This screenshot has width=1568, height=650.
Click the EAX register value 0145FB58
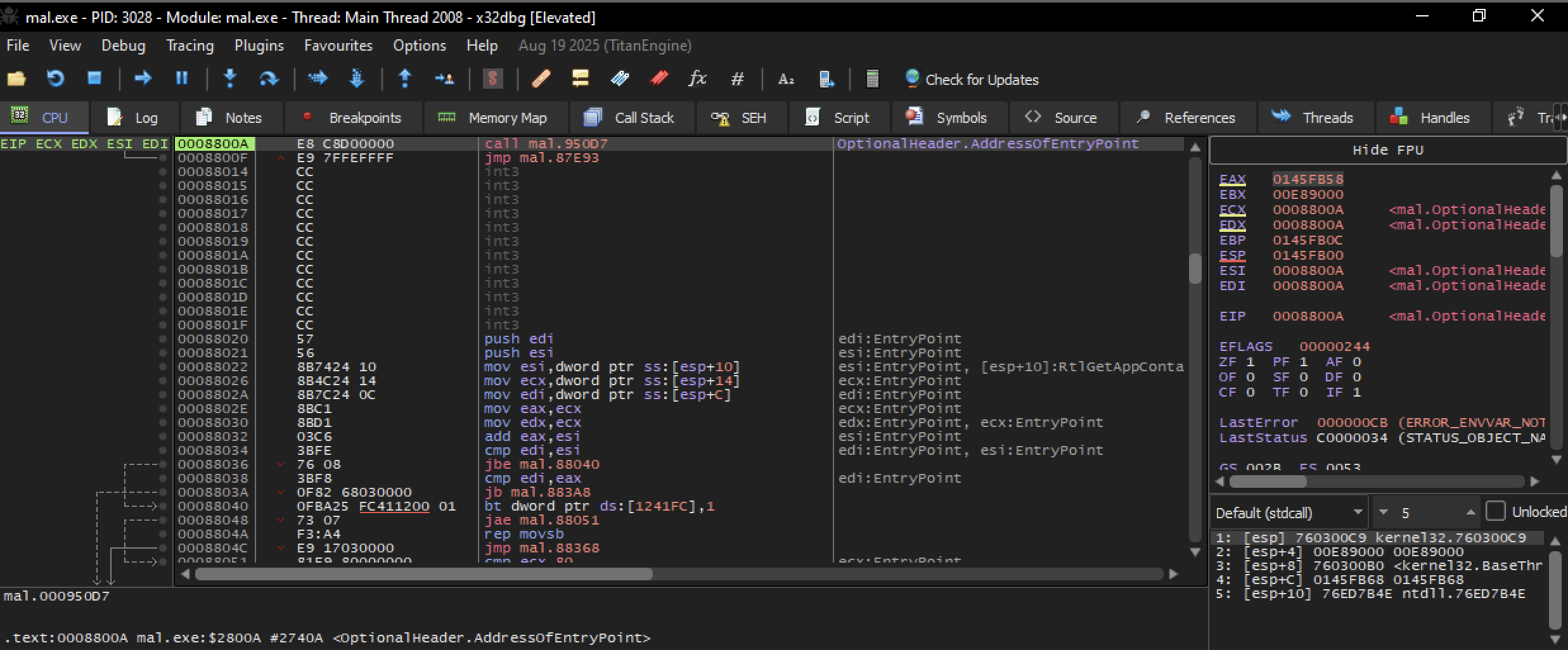coord(1308,179)
